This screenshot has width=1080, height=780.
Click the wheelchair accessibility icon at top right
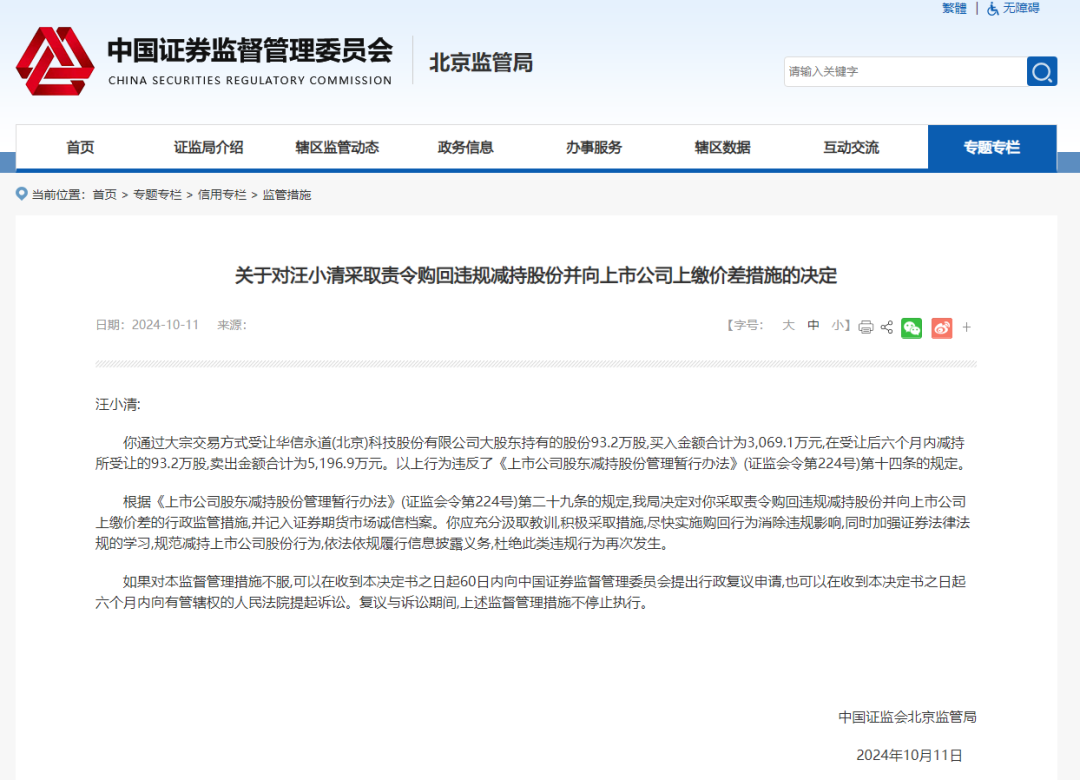(x=992, y=9)
